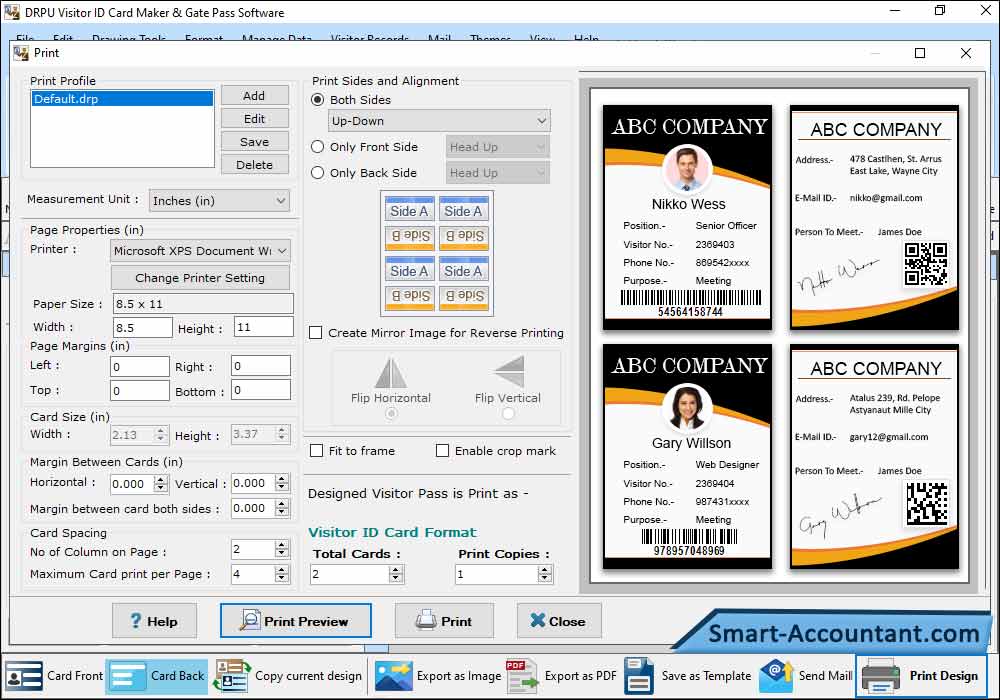The image size is (1000, 700).
Task: Select Only Back Side option
Action: 317,173
